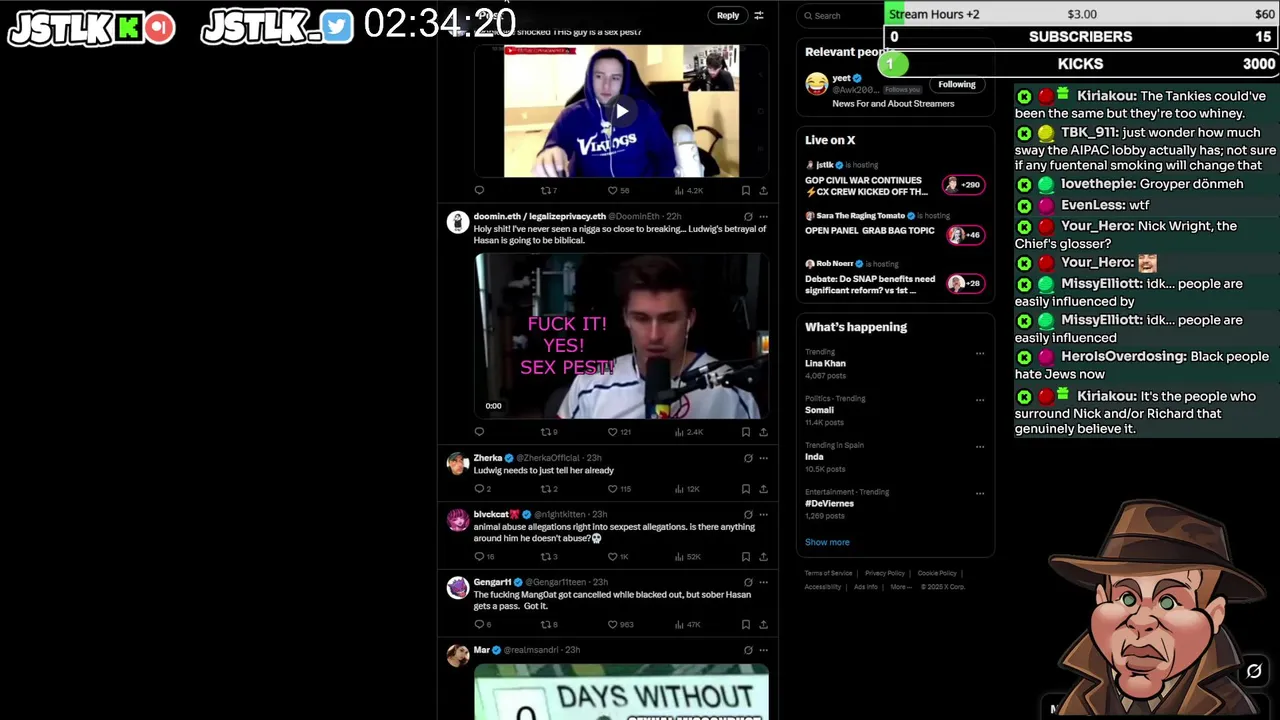The image size is (1280, 720).
Task: Open yeet profile in Relevant people
Action: pos(841,78)
